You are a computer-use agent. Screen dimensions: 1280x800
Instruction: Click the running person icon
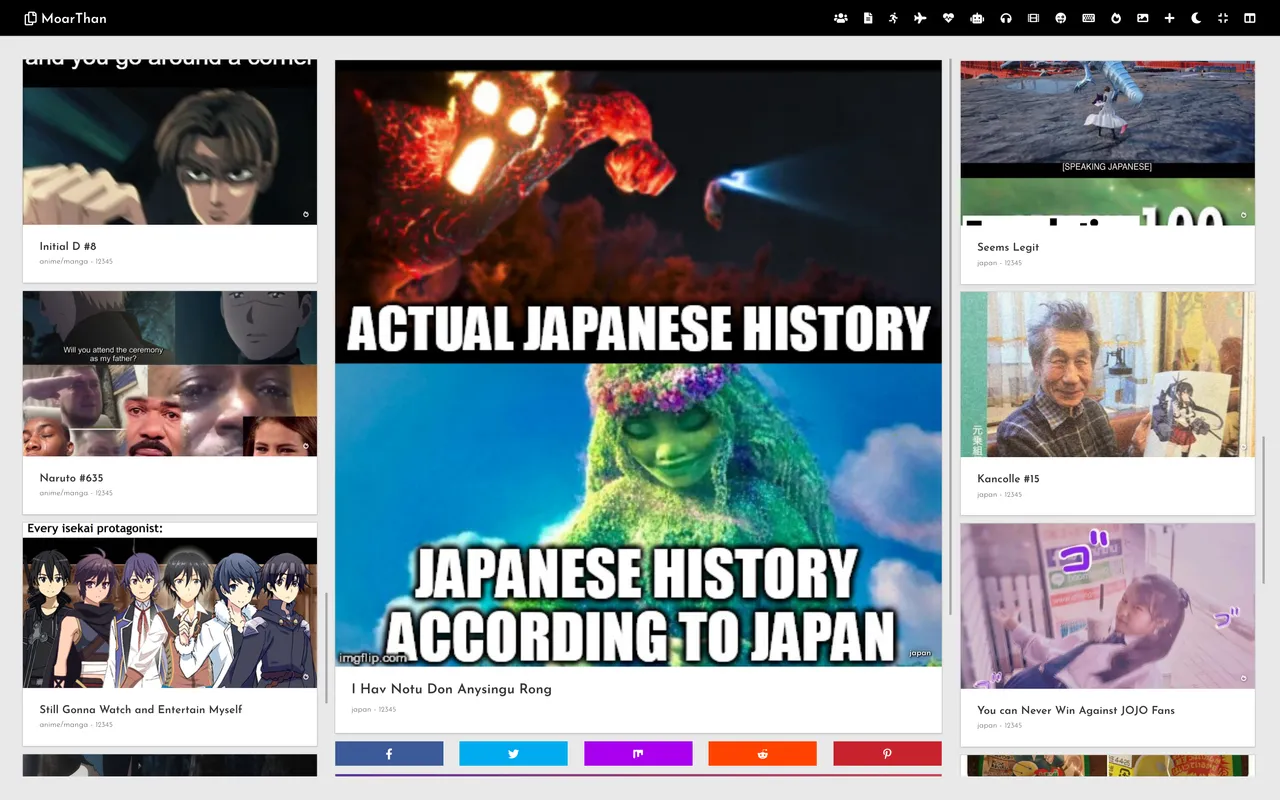(894, 18)
